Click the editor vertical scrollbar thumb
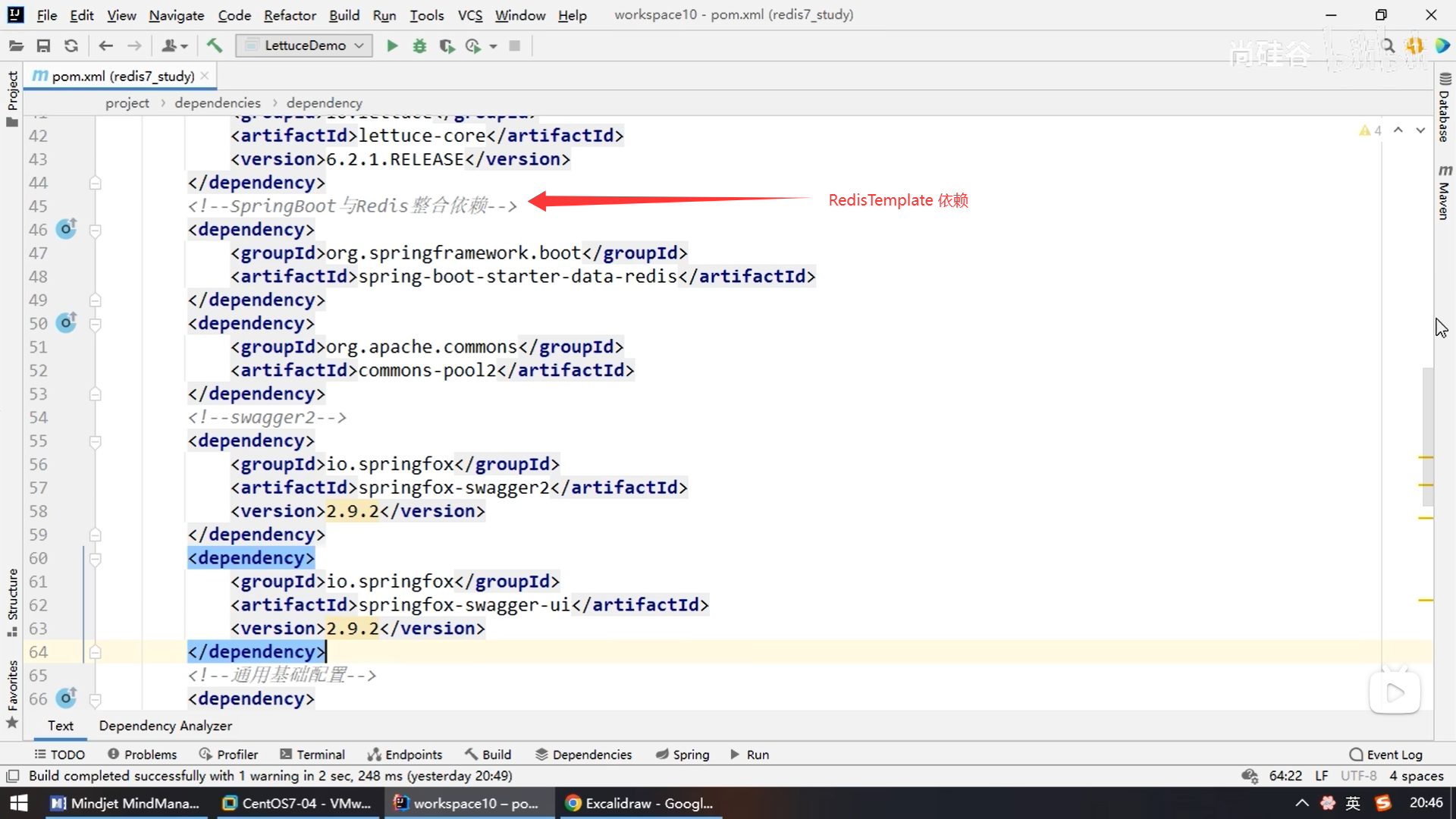Image resolution: width=1456 pixels, height=819 pixels. point(1427,436)
